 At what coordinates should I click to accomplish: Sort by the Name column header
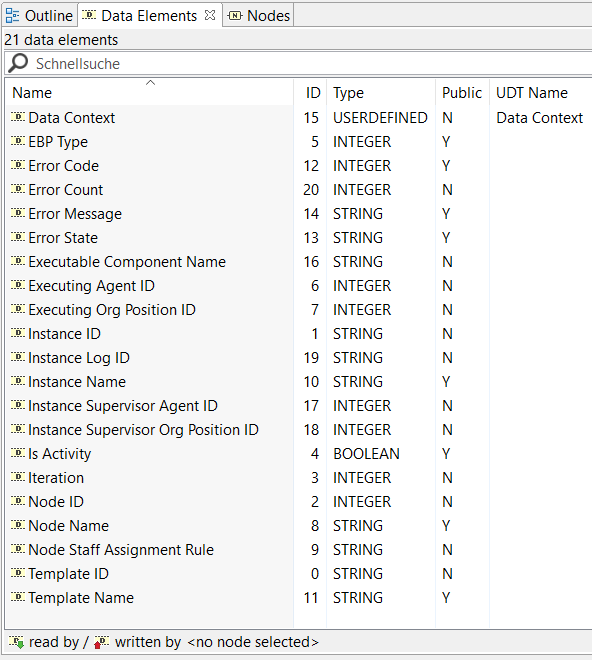point(149,92)
